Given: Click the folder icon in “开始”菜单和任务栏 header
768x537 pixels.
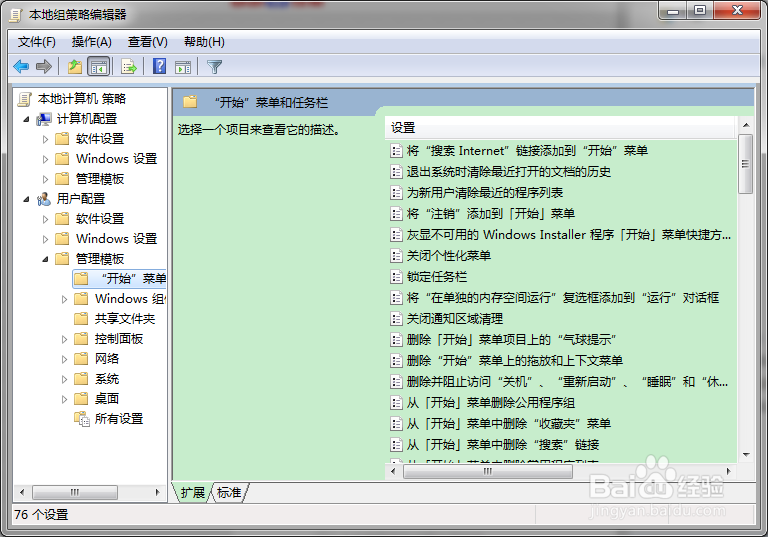Looking at the screenshot, I should 190,102.
